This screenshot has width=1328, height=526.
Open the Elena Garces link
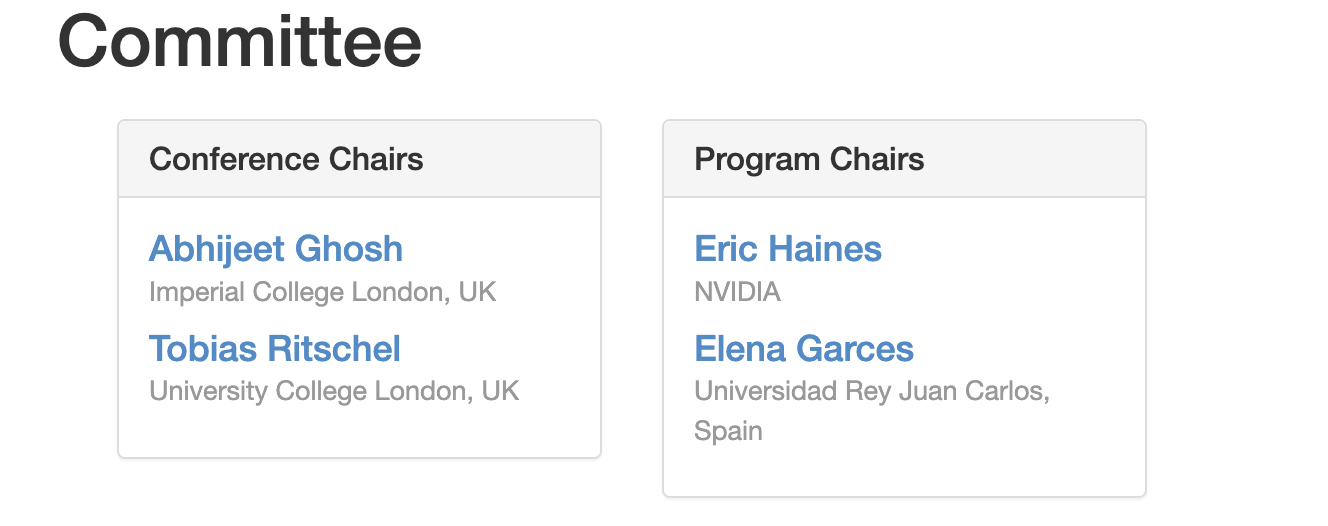tap(803, 349)
